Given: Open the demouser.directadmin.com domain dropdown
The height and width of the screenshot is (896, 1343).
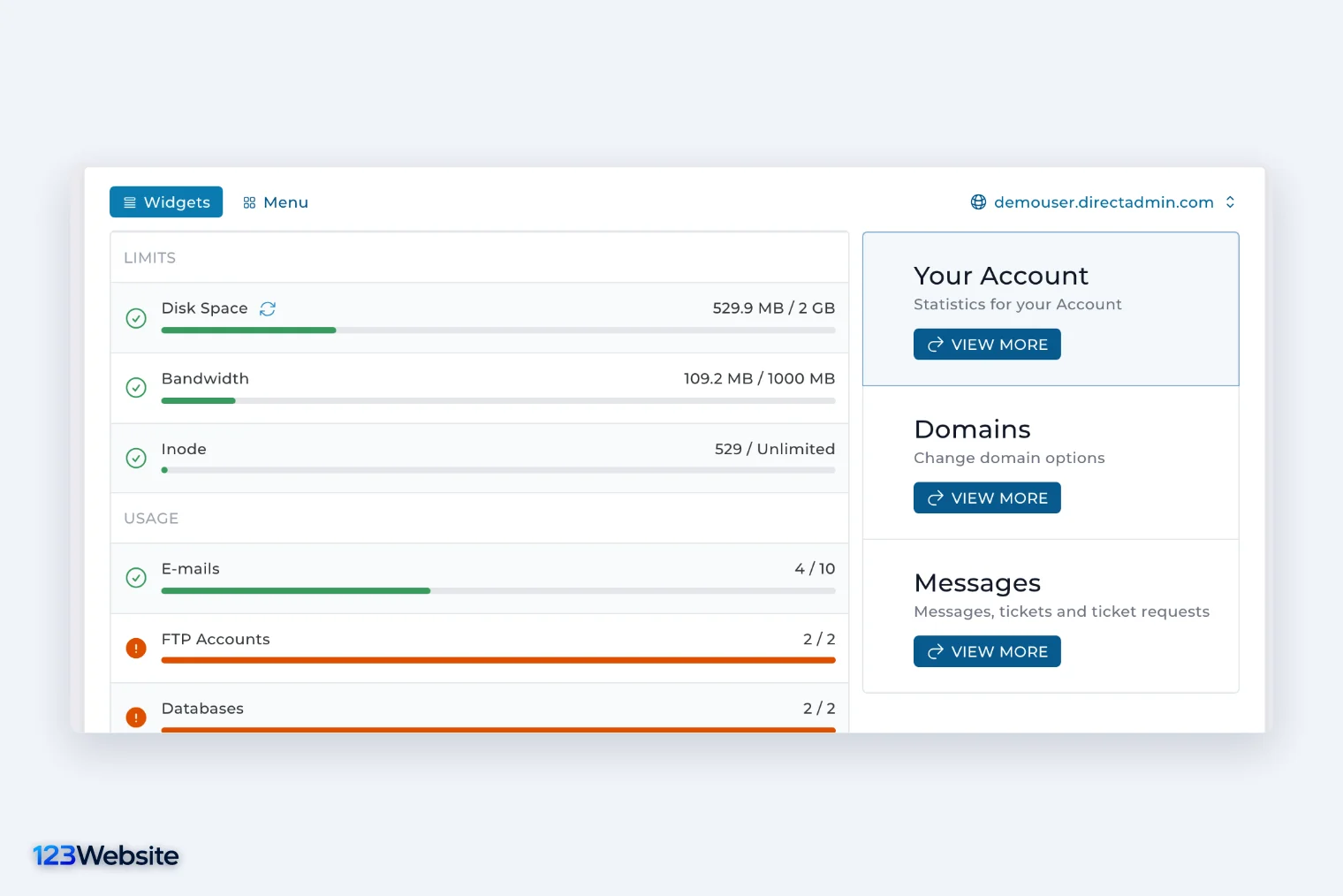Looking at the screenshot, I should 1103,202.
